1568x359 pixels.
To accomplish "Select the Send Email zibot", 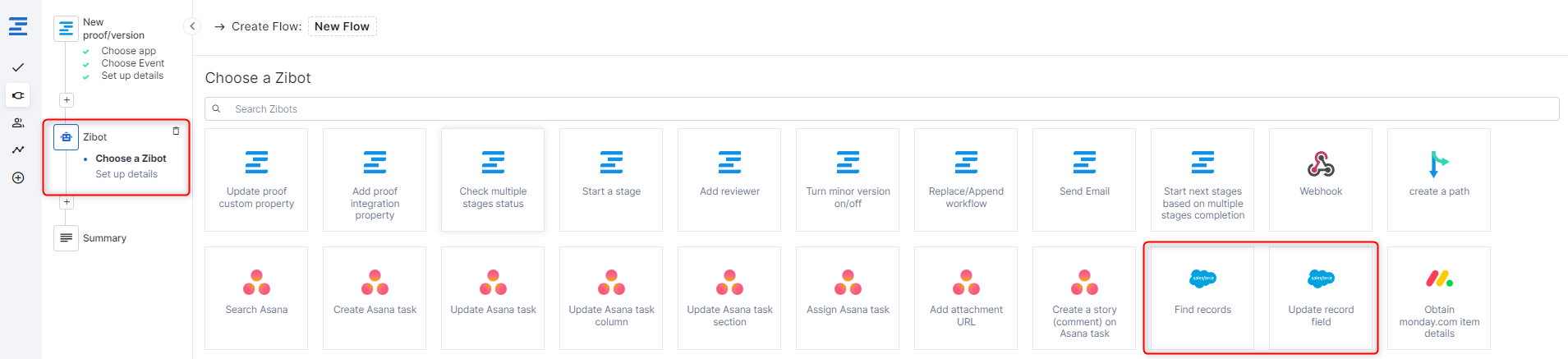I will pos(1083,179).
